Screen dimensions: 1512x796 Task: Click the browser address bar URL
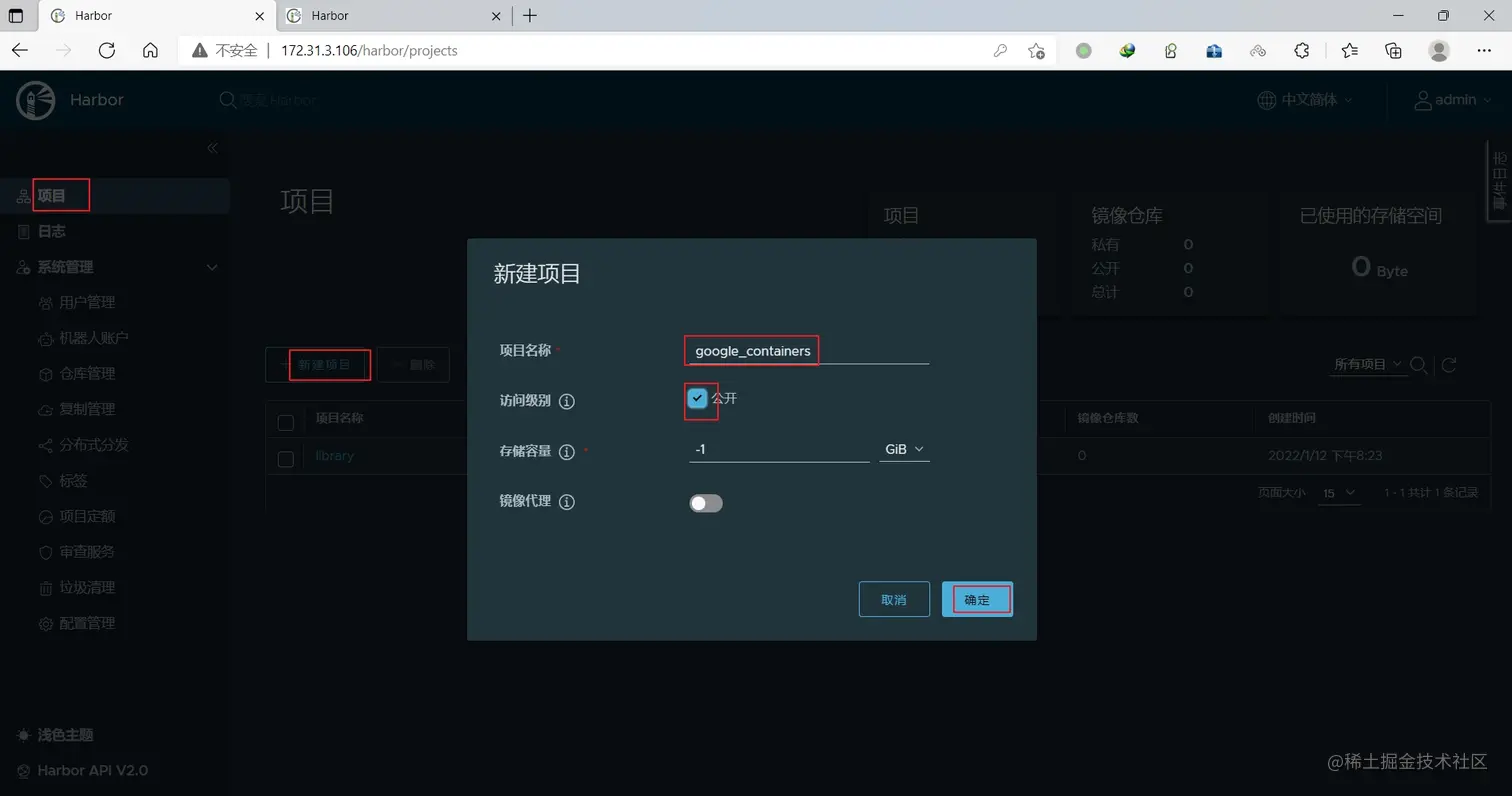click(369, 50)
